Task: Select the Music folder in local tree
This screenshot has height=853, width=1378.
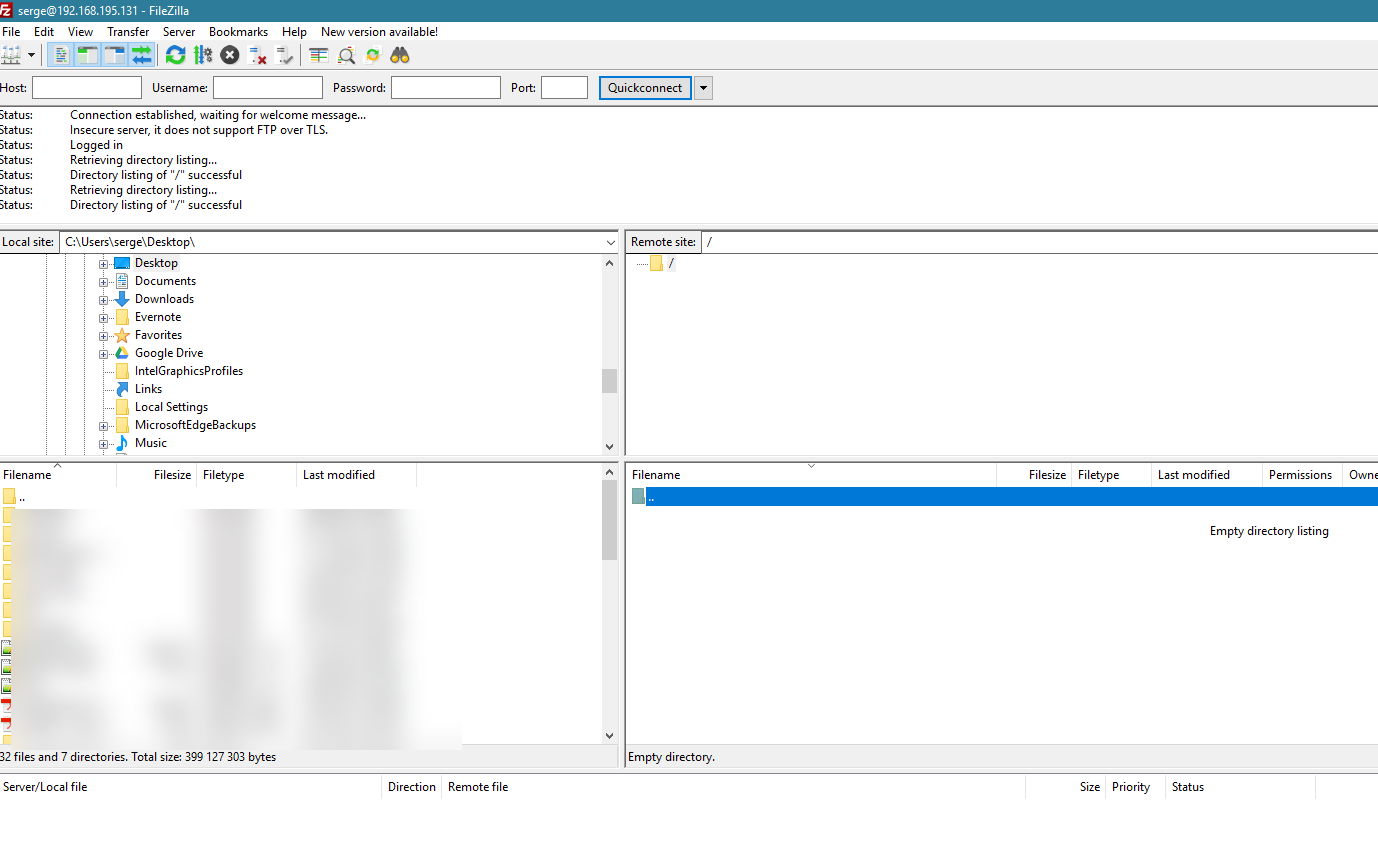Action: coord(151,443)
